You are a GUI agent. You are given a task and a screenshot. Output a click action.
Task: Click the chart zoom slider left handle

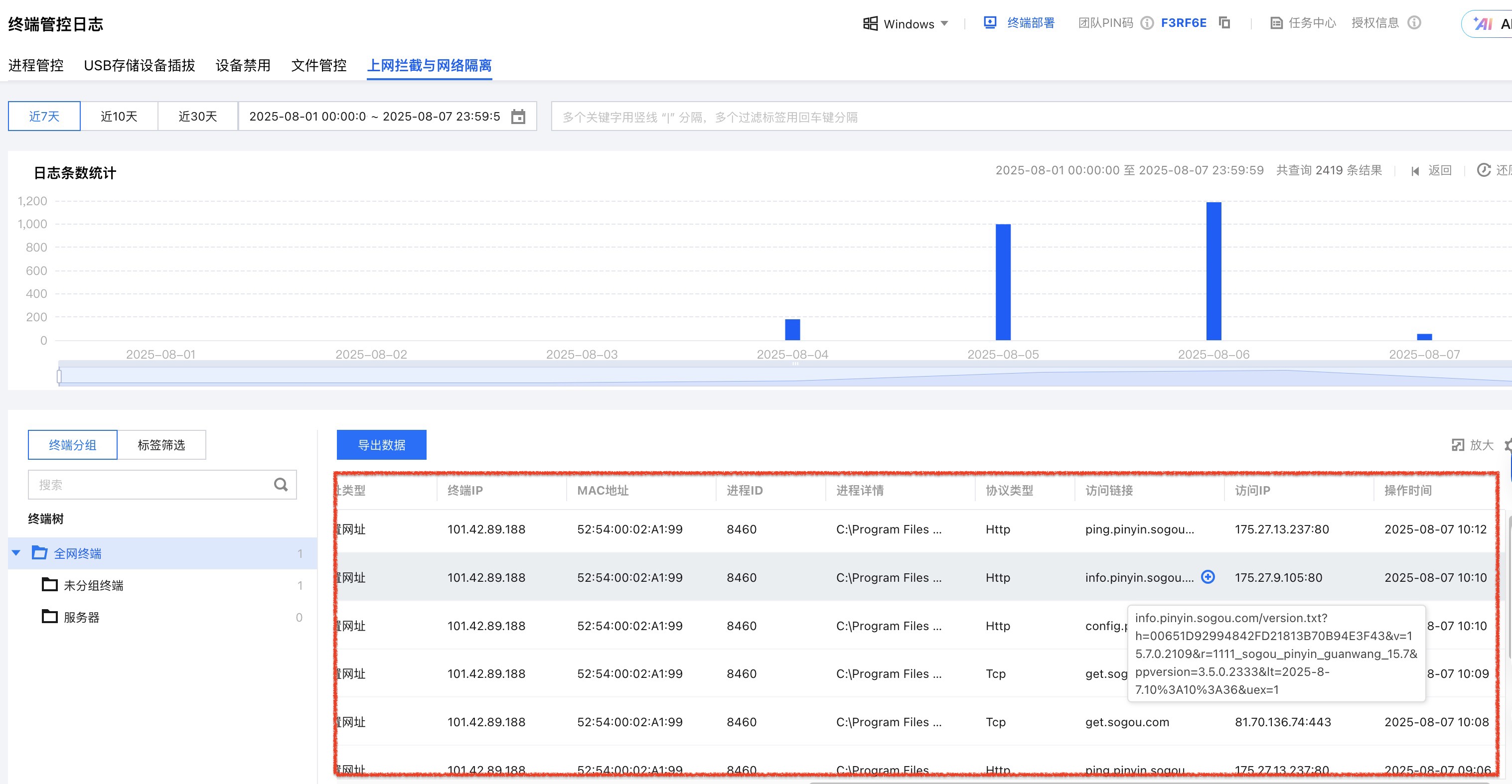point(59,376)
